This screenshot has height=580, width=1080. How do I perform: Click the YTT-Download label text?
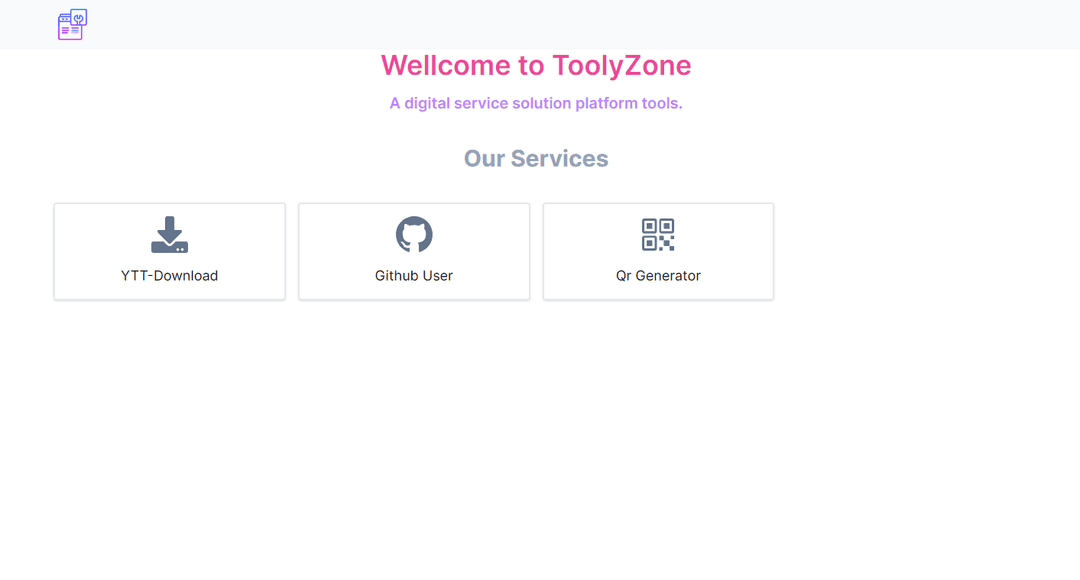tap(169, 275)
